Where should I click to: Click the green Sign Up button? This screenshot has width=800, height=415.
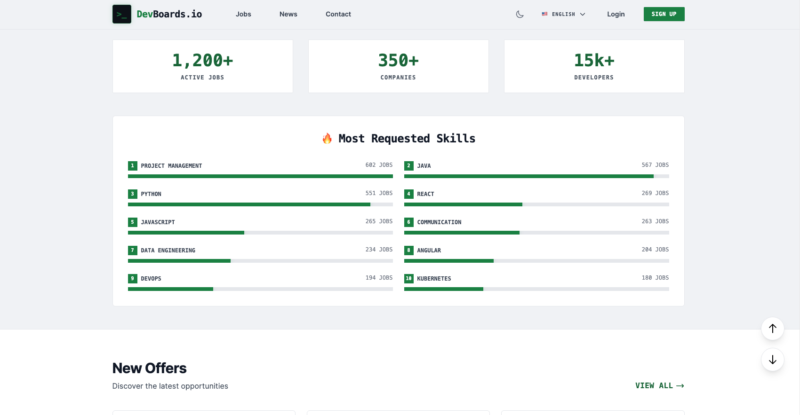(x=664, y=14)
